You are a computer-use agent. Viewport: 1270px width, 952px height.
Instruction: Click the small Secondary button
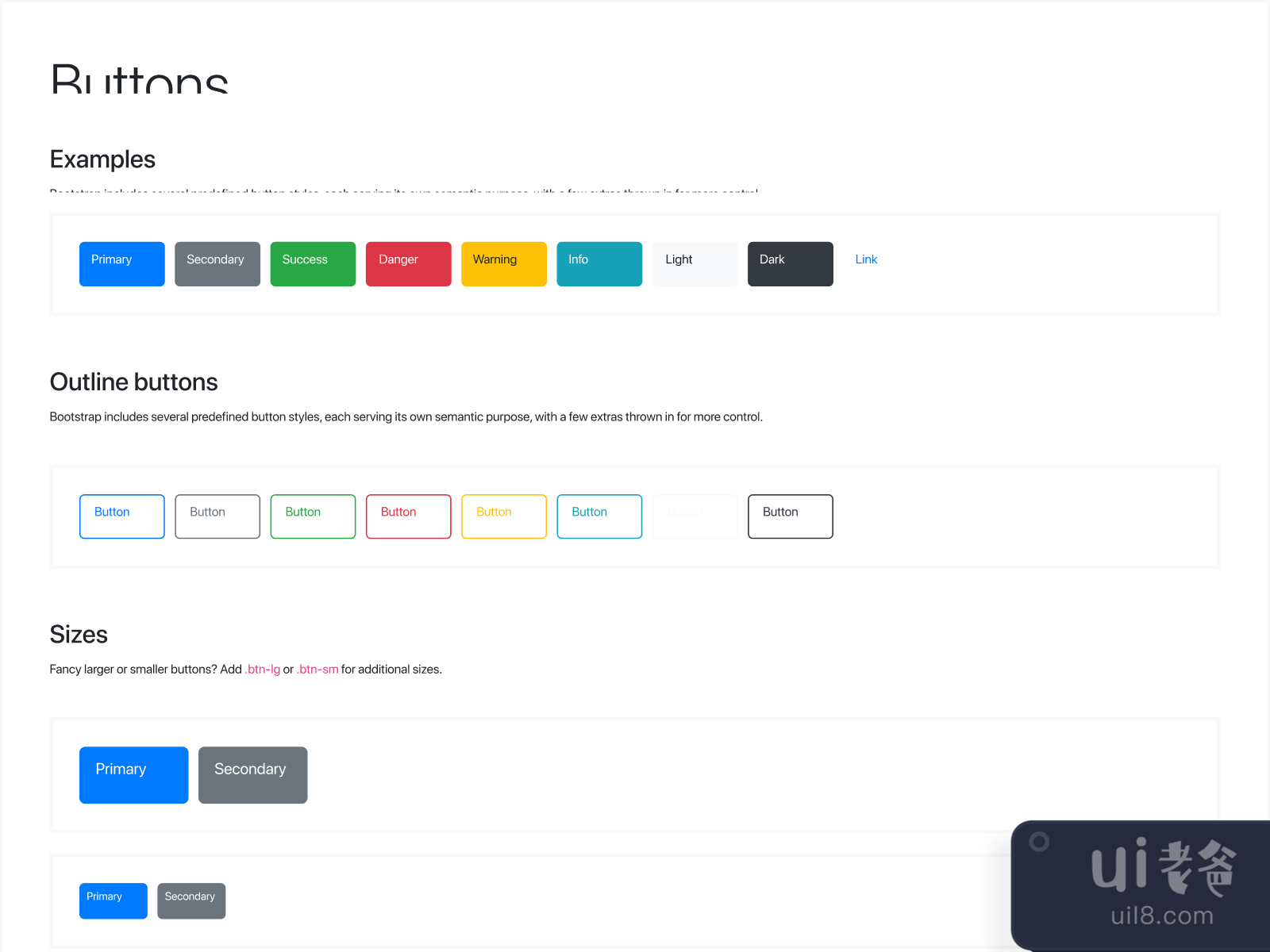tap(190, 900)
